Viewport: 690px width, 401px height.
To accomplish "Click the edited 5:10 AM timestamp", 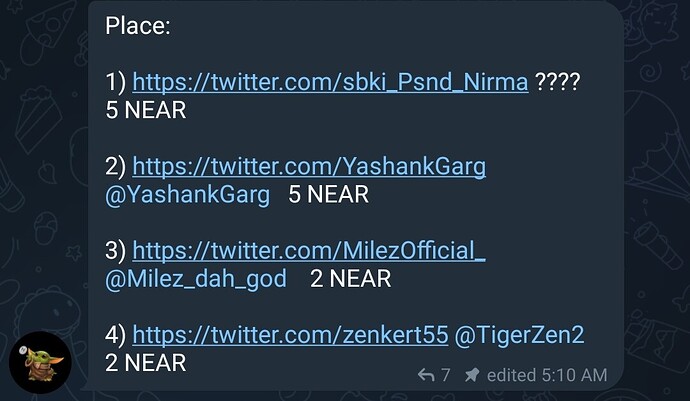I will 548,375.
